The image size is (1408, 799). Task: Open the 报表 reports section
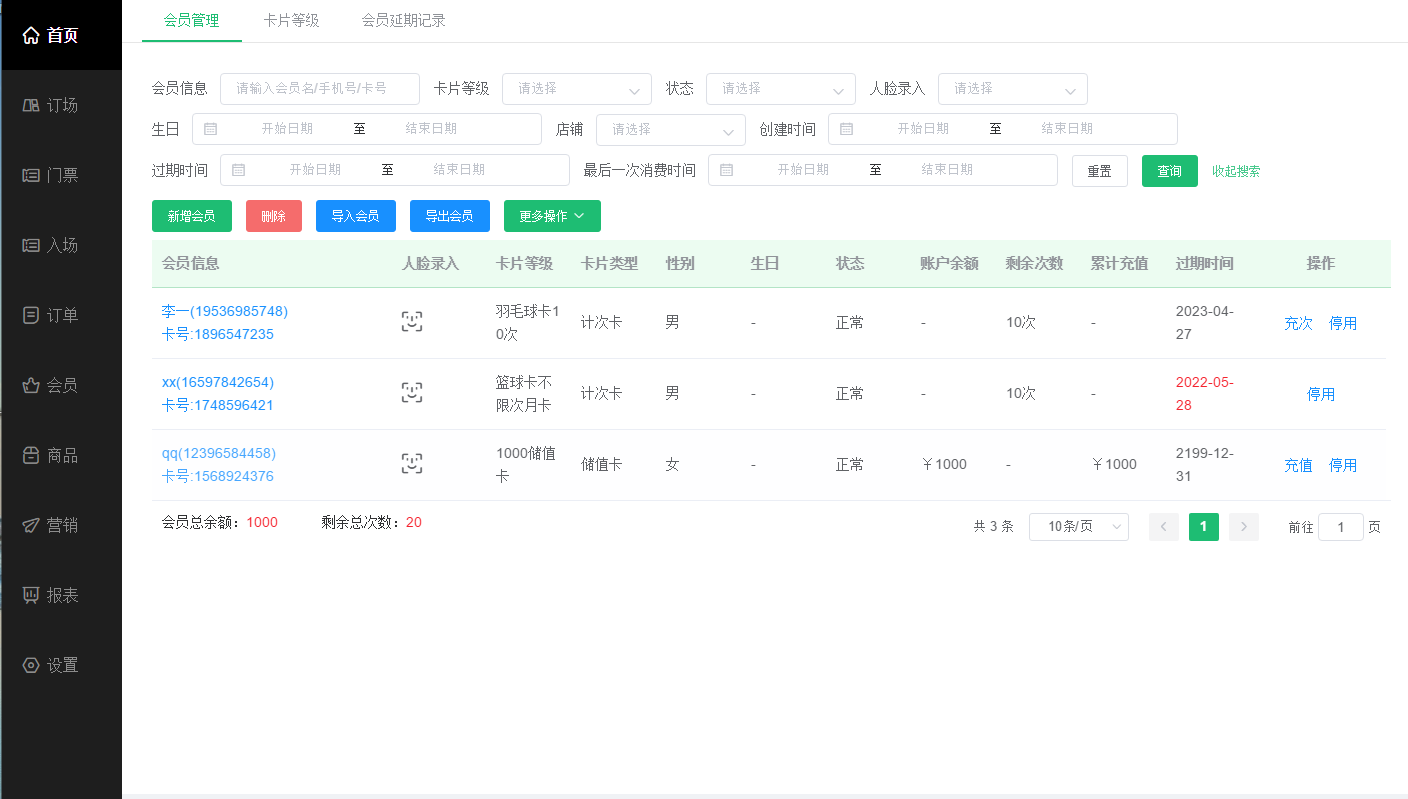[61, 595]
